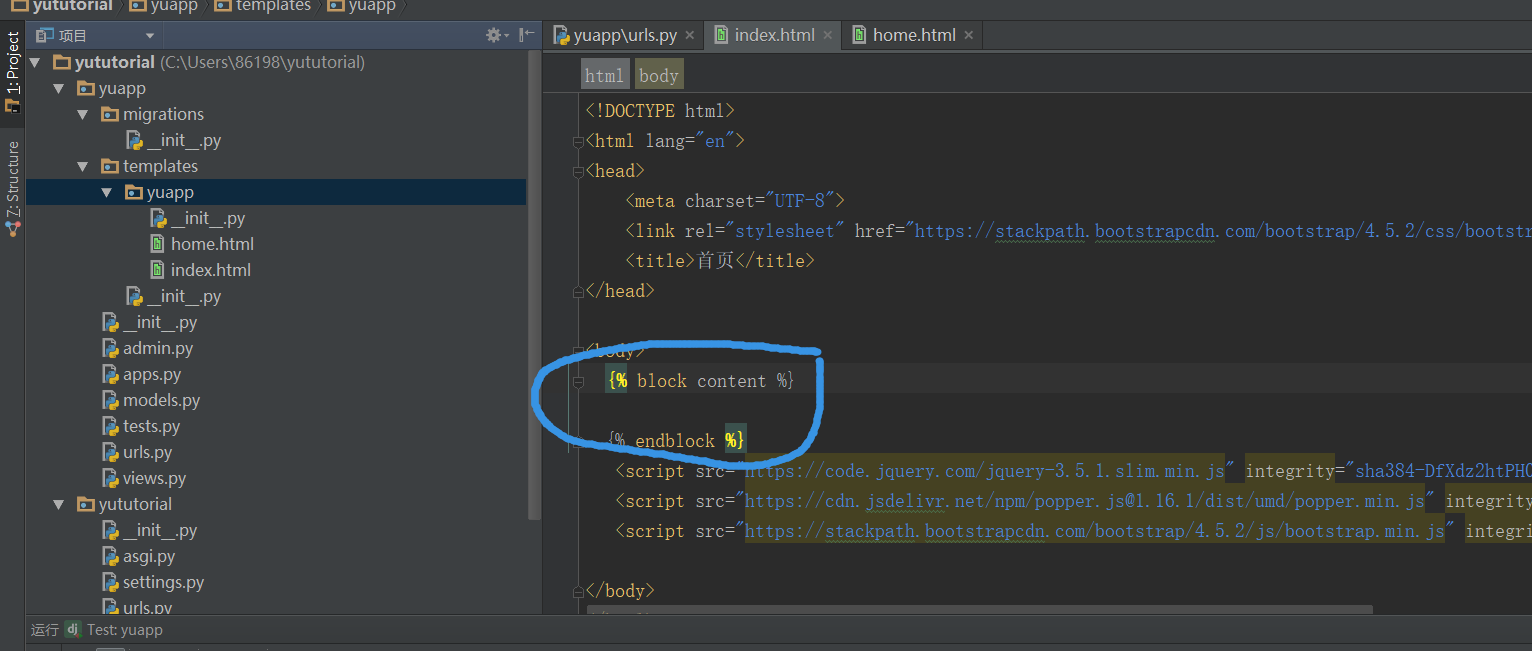The width and height of the screenshot is (1532, 651).
Task: Select the Test: yuapp run tab
Action: coord(125,630)
